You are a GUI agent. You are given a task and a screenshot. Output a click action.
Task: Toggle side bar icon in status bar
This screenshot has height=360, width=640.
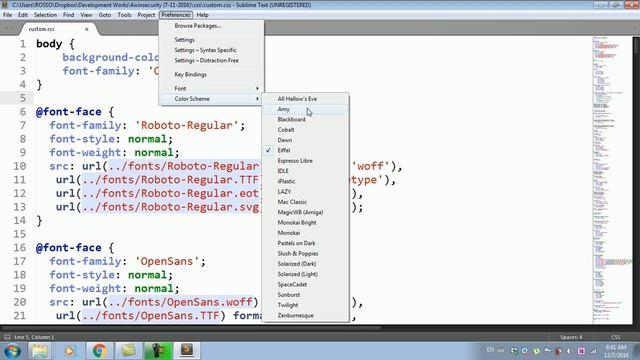7,337
